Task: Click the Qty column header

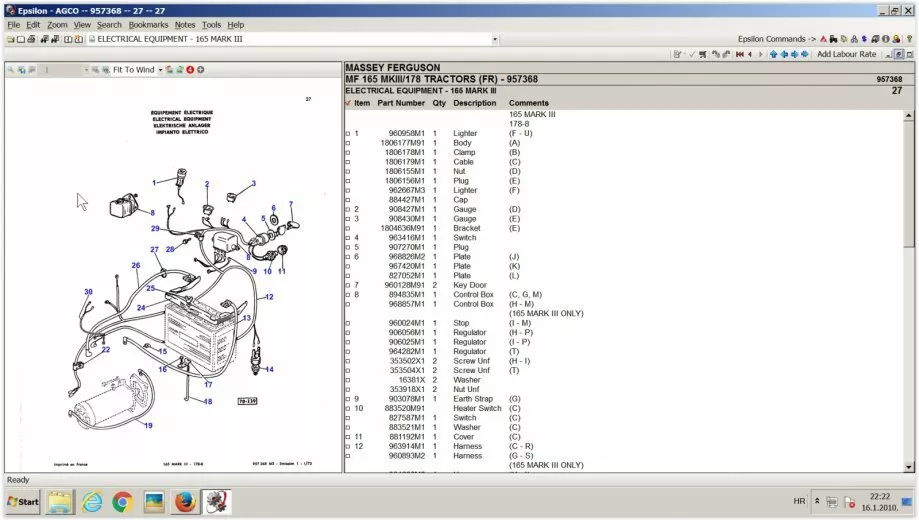Action: 439,103
